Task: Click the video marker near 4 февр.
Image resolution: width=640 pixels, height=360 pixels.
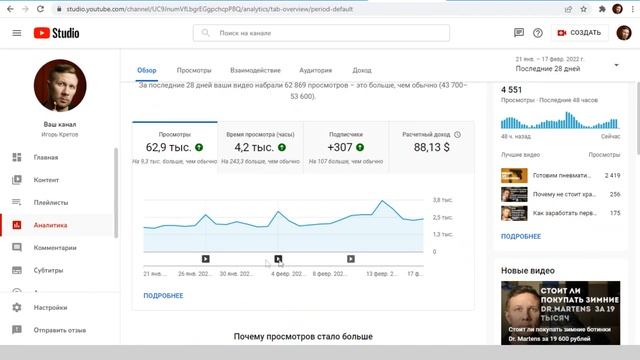Action: pyautogui.click(x=278, y=259)
